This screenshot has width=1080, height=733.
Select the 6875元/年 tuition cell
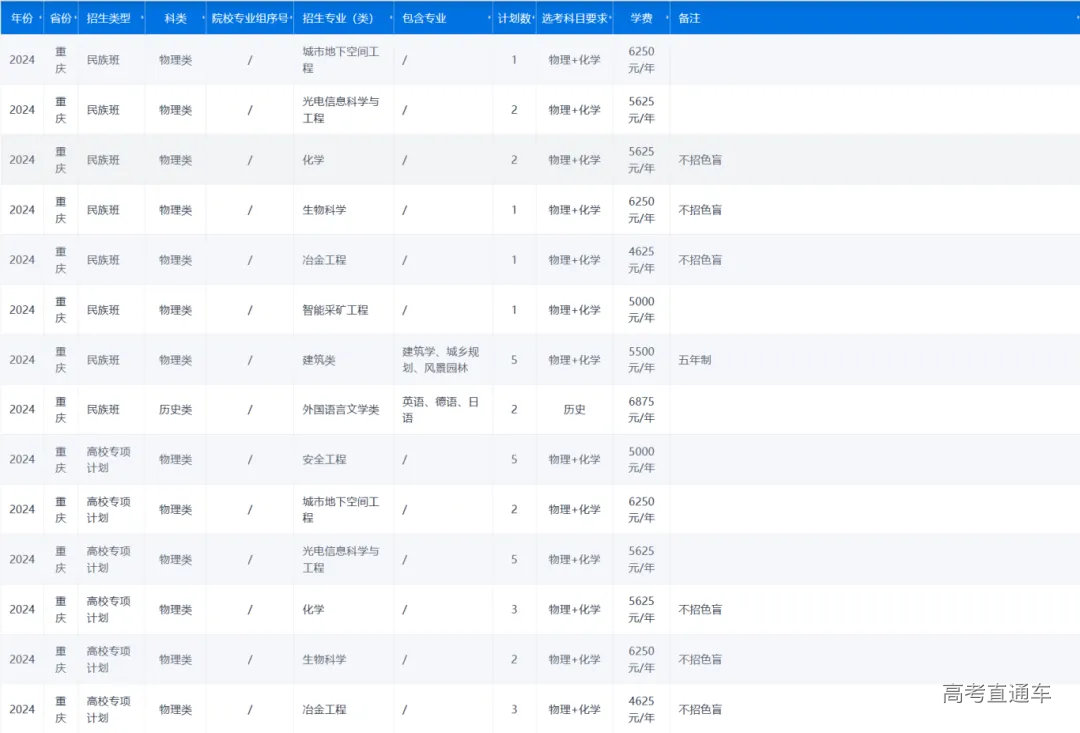[x=641, y=409]
